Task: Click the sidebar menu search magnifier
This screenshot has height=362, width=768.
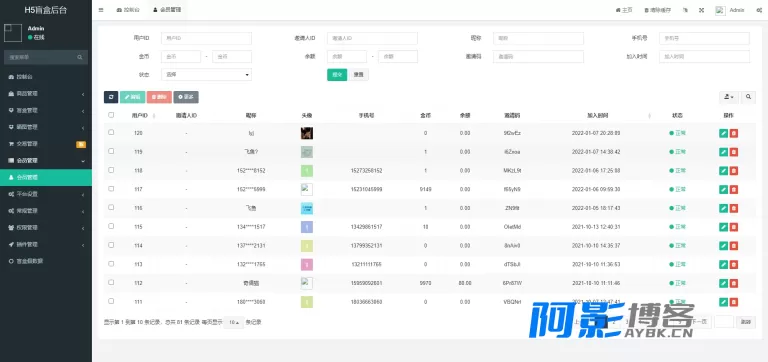Action: [79, 57]
